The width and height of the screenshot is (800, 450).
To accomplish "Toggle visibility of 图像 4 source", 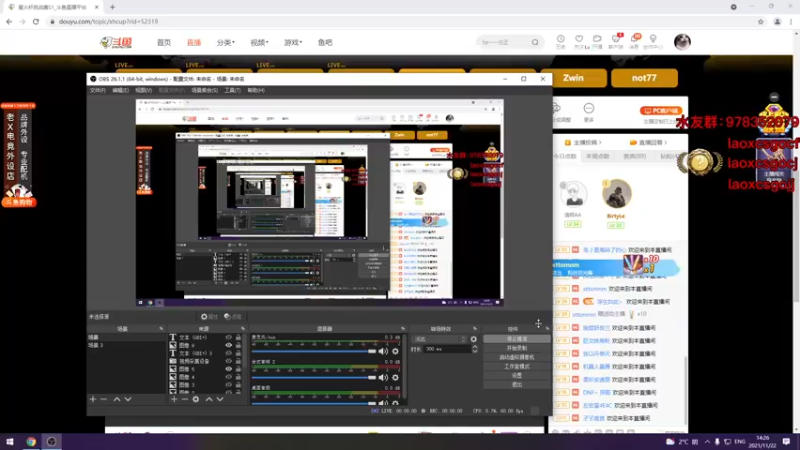I will 229,377.
